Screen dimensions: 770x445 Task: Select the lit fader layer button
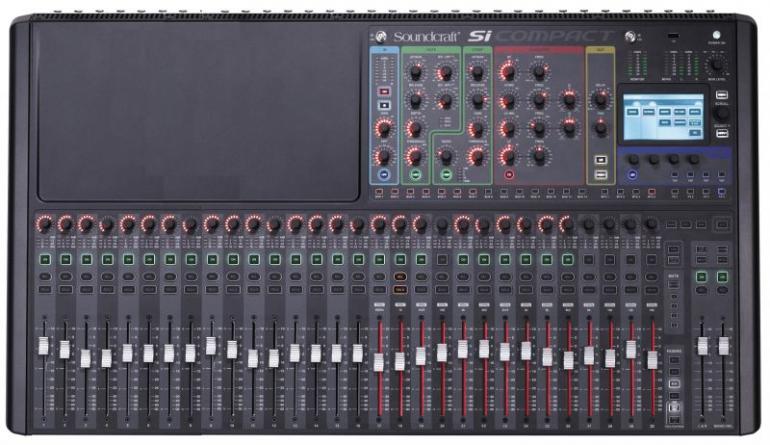[x=675, y=384]
